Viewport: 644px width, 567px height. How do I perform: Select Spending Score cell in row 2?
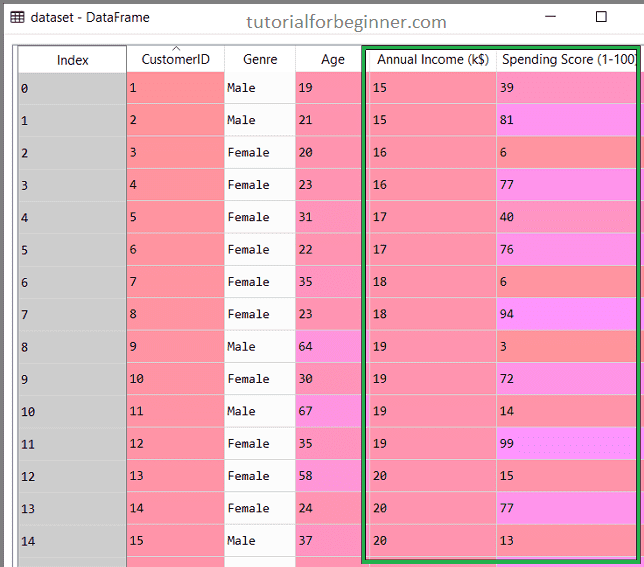point(566,153)
